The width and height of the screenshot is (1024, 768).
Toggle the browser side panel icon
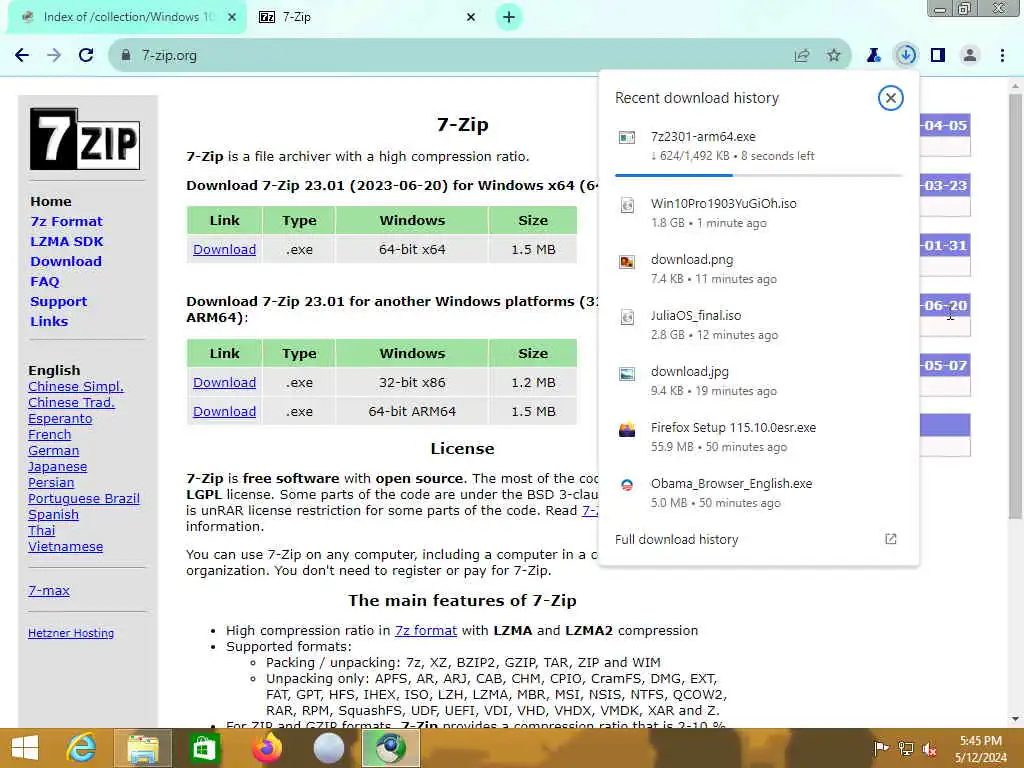pyautogui.click(x=938, y=56)
